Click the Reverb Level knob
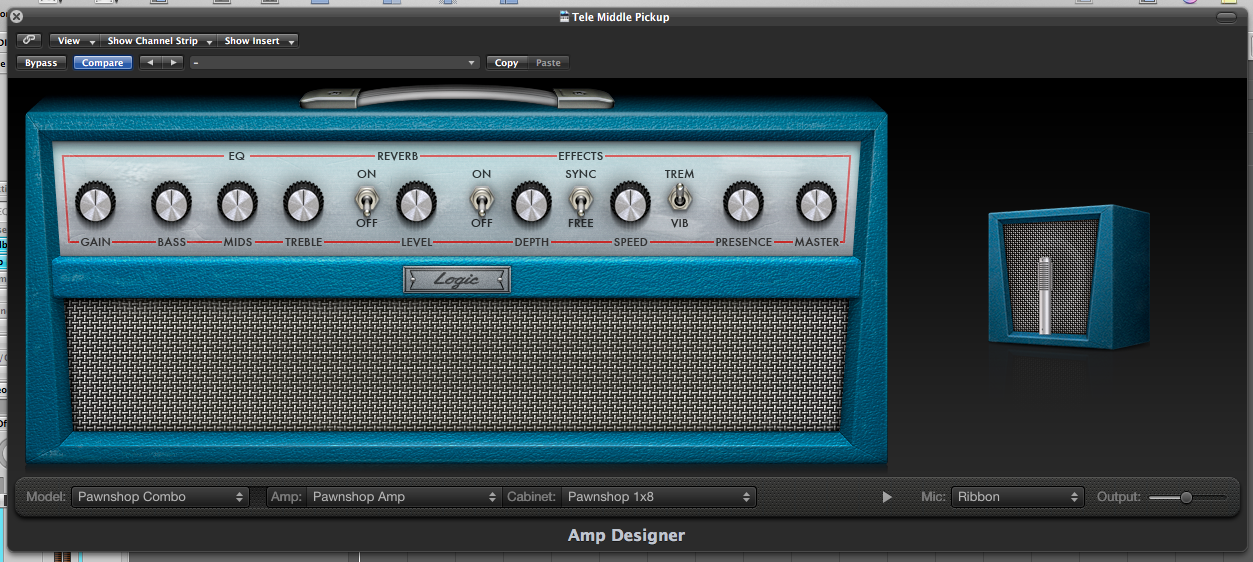This screenshot has height=562, width=1253. [x=416, y=204]
